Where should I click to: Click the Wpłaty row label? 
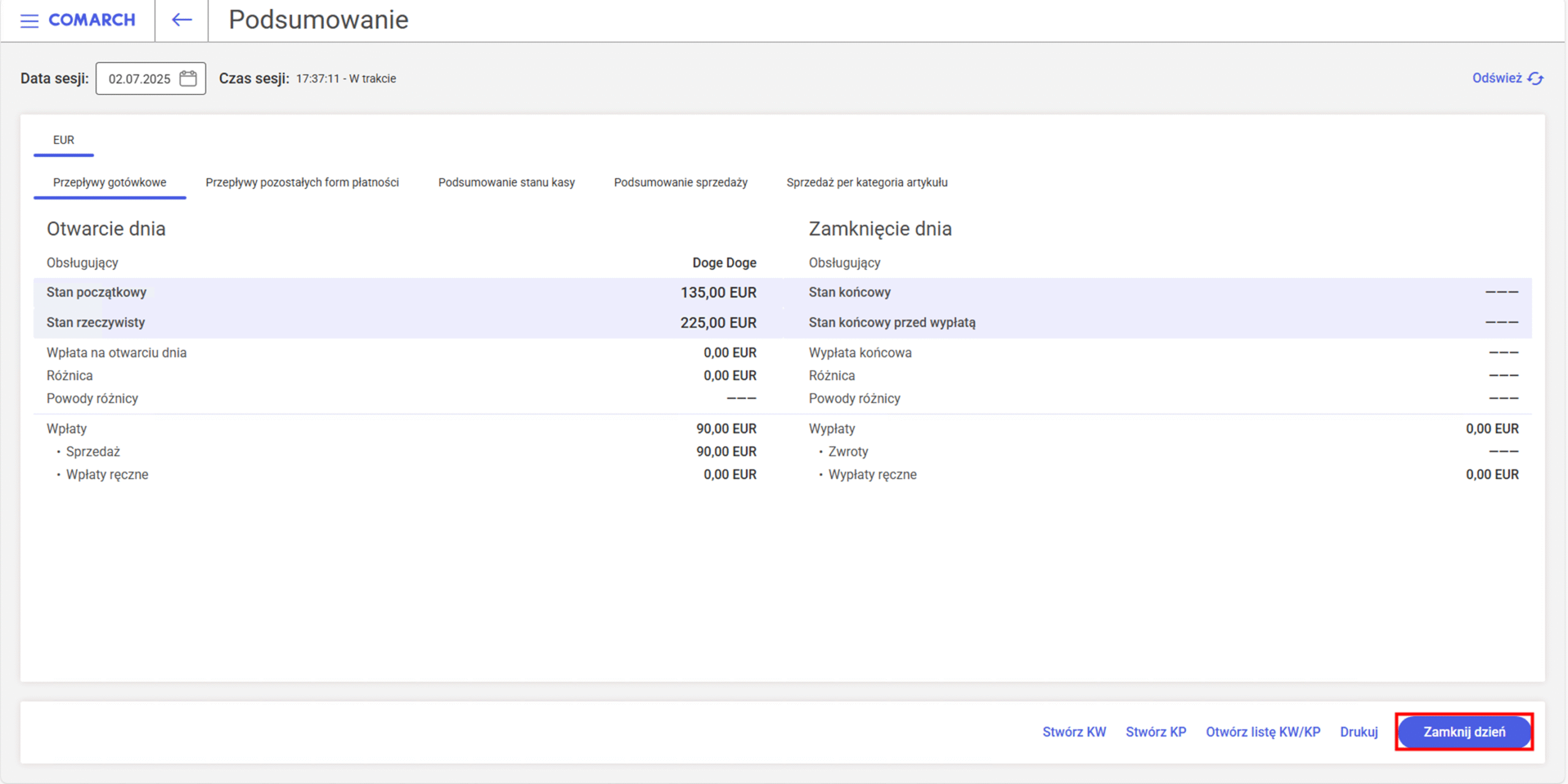tap(66, 429)
